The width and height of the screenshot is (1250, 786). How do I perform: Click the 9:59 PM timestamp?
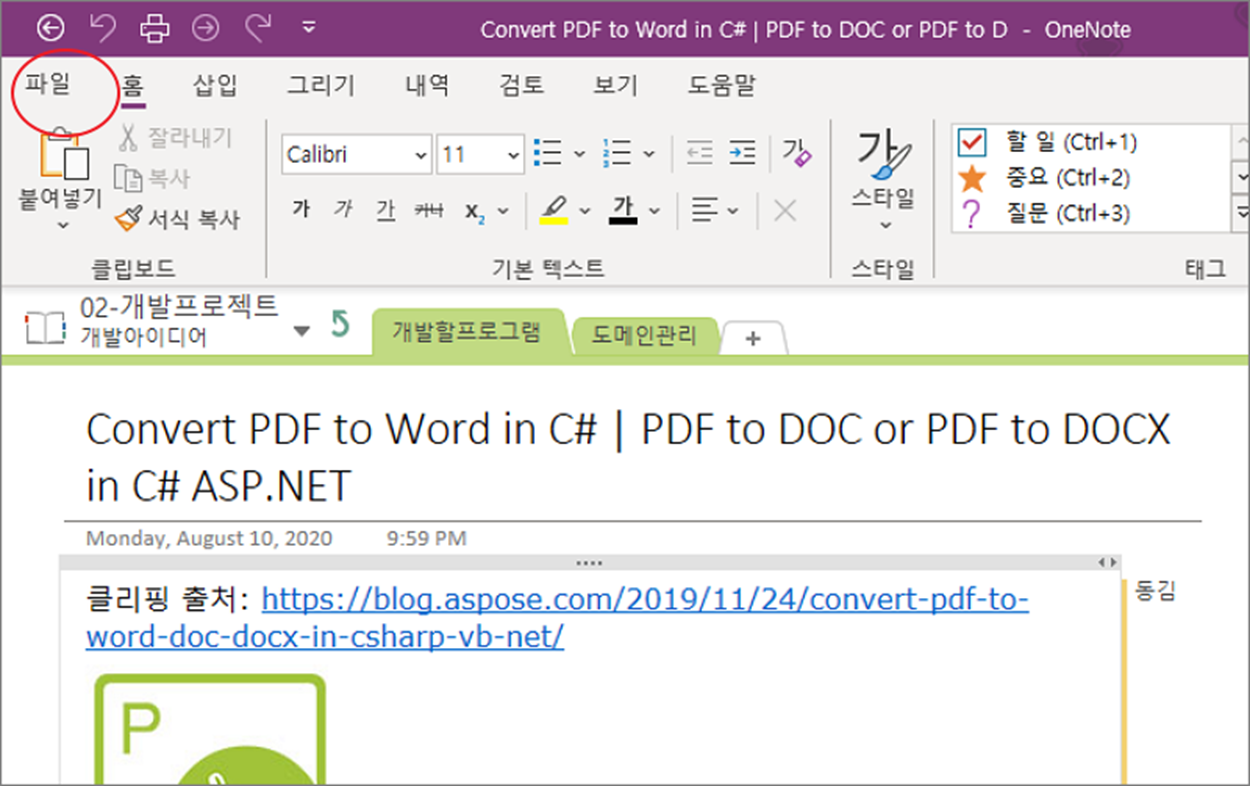426,538
